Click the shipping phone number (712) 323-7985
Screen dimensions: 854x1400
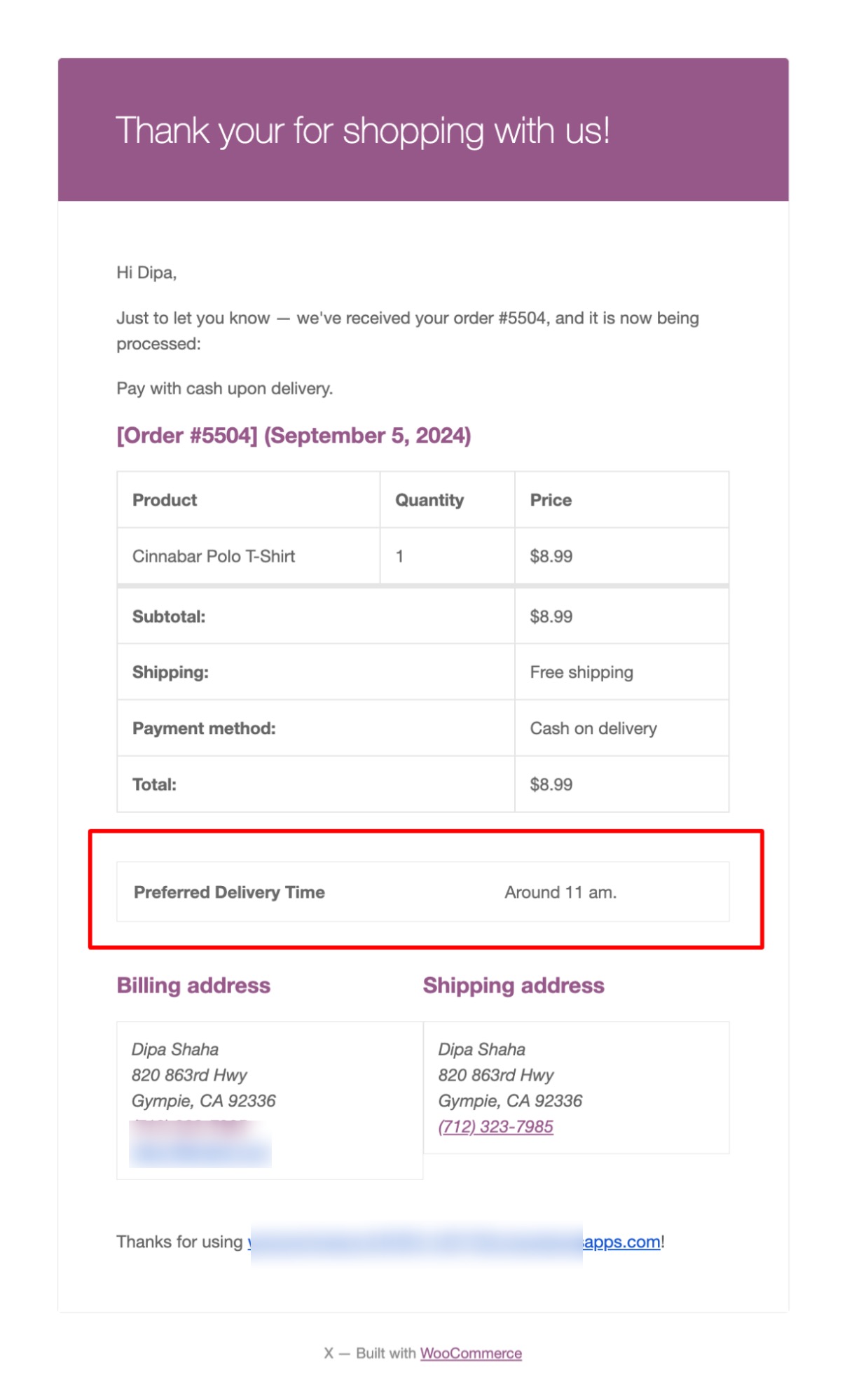pos(495,1126)
